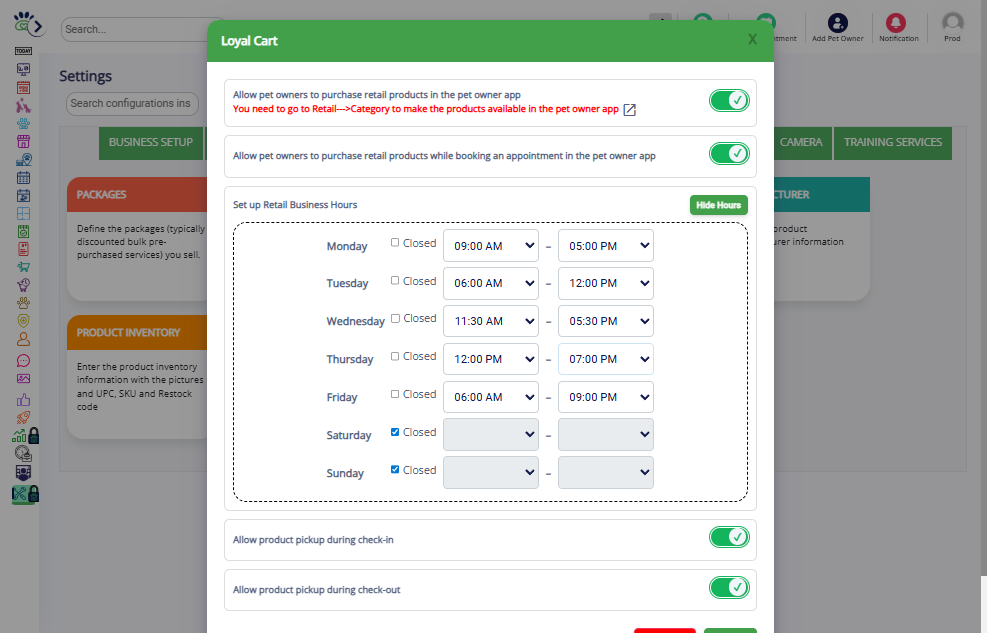Image resolution: width=987 pixels, height=633 pixels.
Task: Open Tuesday opening time dropdown 06:00 AM
Action: [491, 283]
